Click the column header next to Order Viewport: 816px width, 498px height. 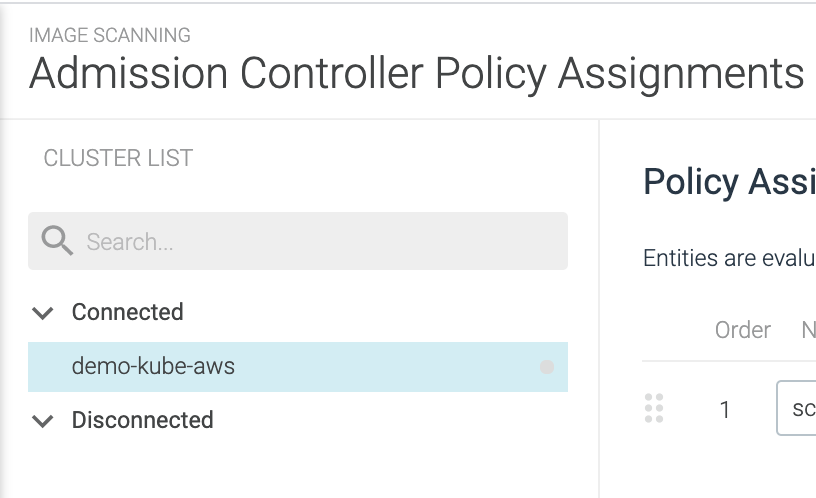point(808,330)
